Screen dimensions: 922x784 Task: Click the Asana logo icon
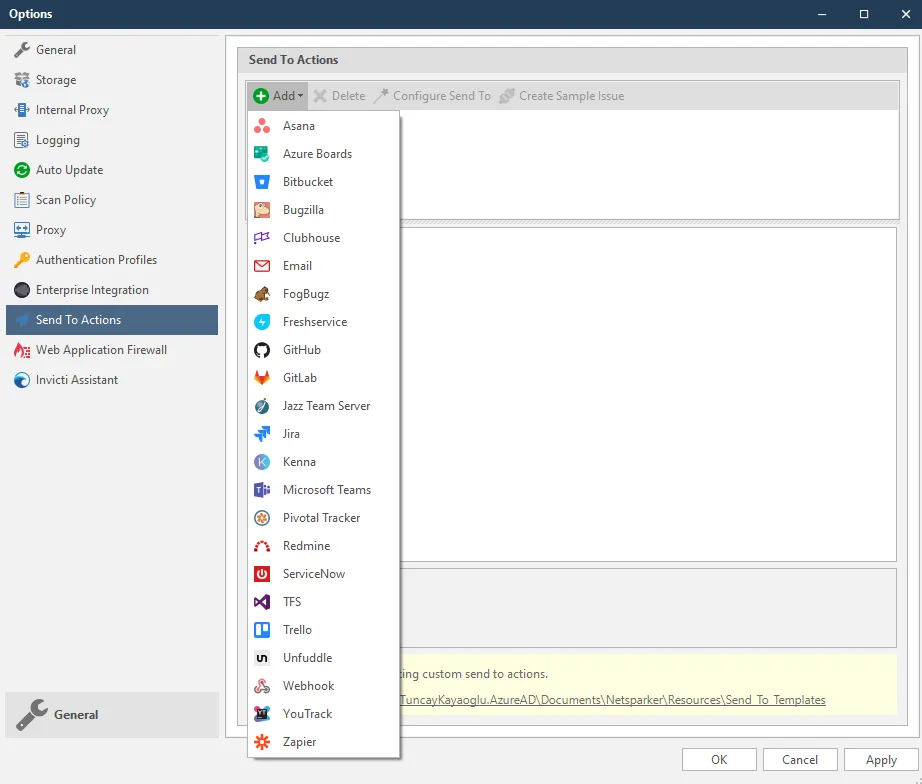coord(262,126)
